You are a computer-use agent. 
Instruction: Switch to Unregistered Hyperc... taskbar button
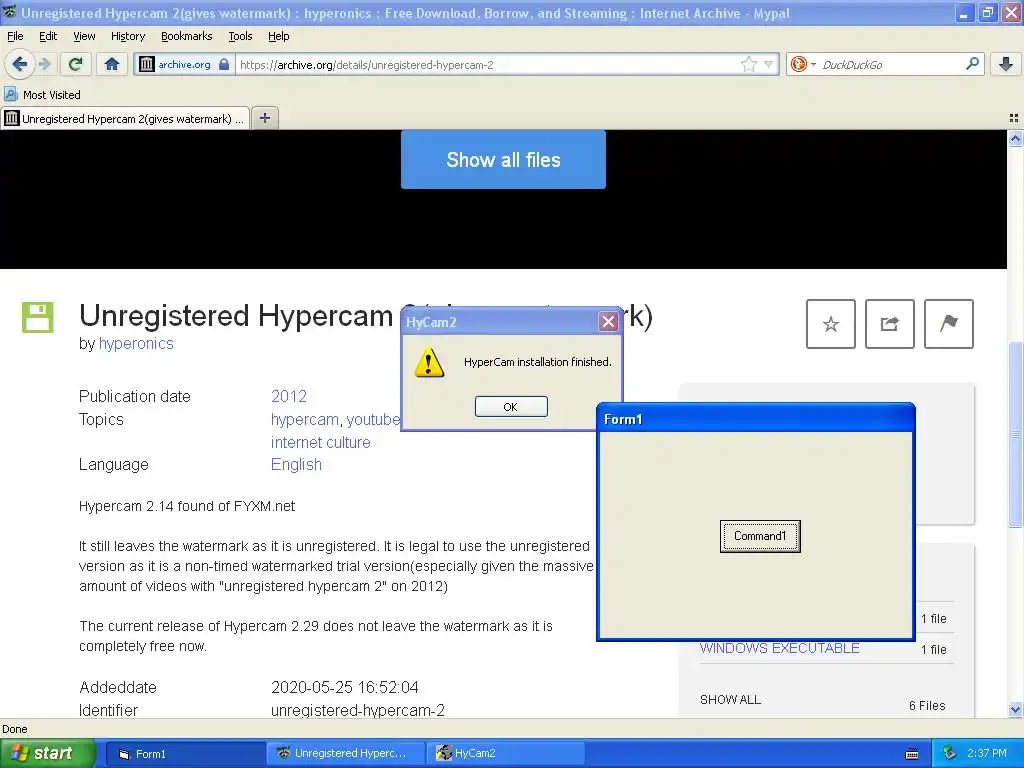click(346, 754)
